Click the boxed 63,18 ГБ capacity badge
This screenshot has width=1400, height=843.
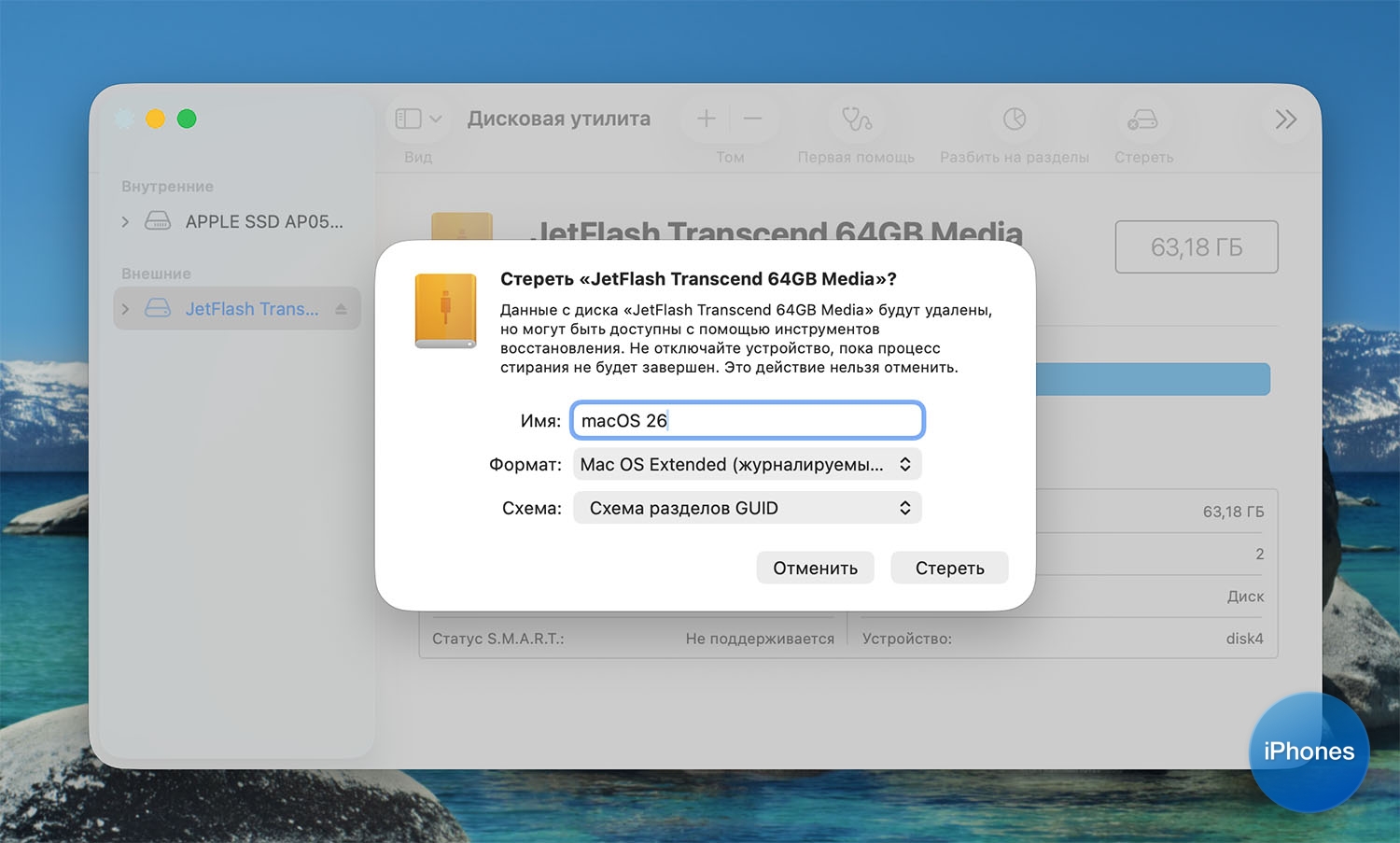[x=1197, y=246]
